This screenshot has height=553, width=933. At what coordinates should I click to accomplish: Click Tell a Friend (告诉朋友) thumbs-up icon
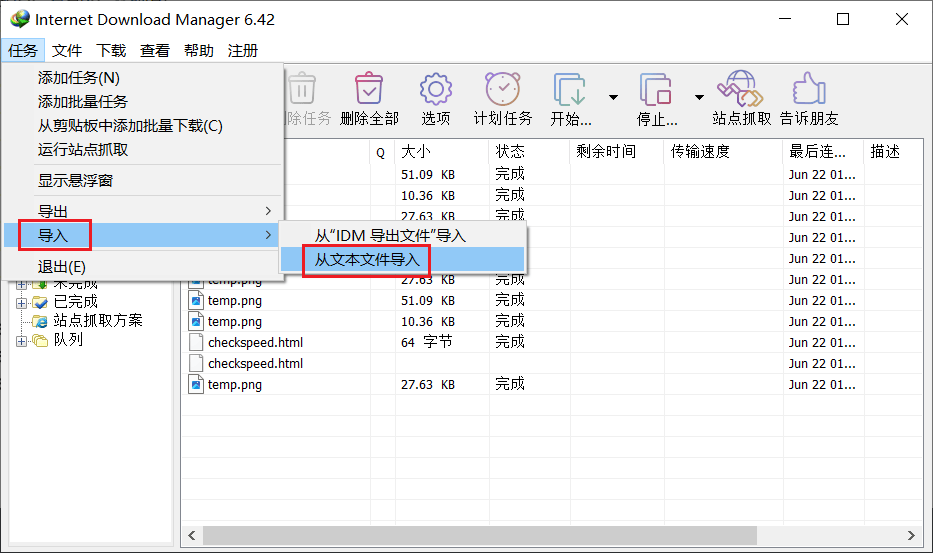click(809, 90)
